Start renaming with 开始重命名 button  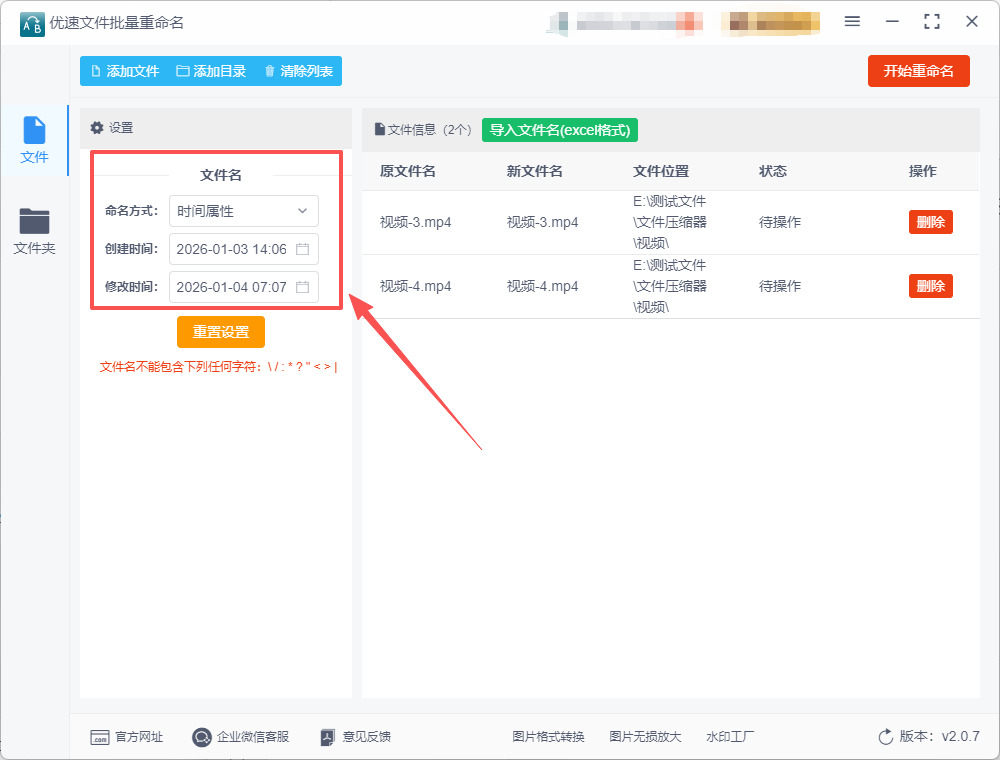918,71
